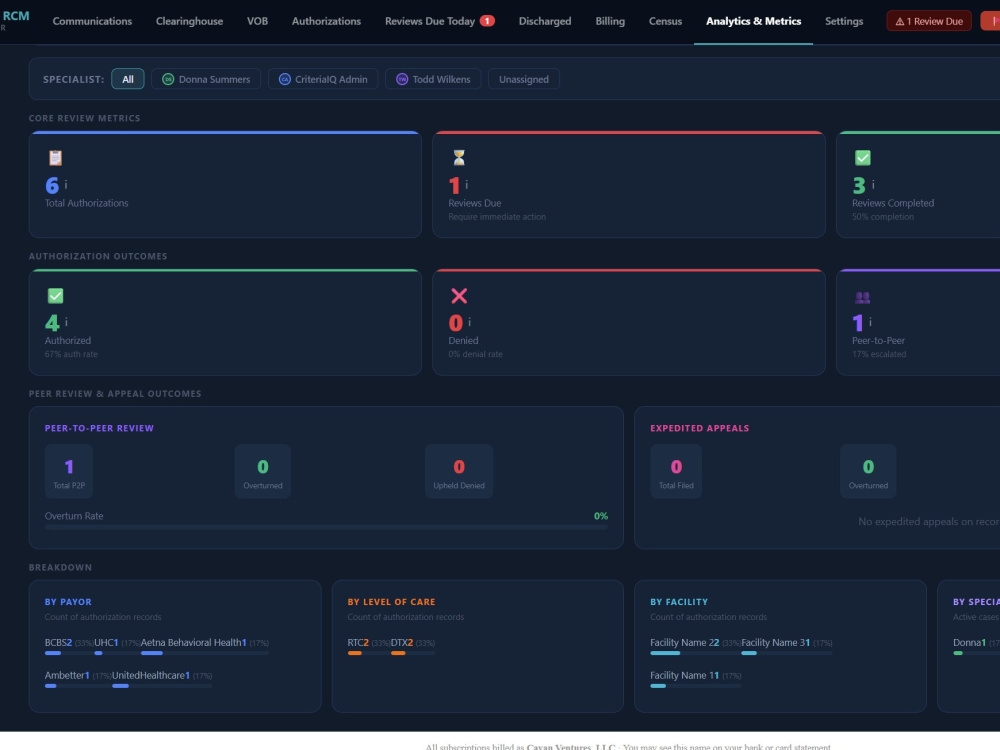Switch to the Billing tab
Viewport: 1000px width, 750px height.
click(x=610, y=21)
